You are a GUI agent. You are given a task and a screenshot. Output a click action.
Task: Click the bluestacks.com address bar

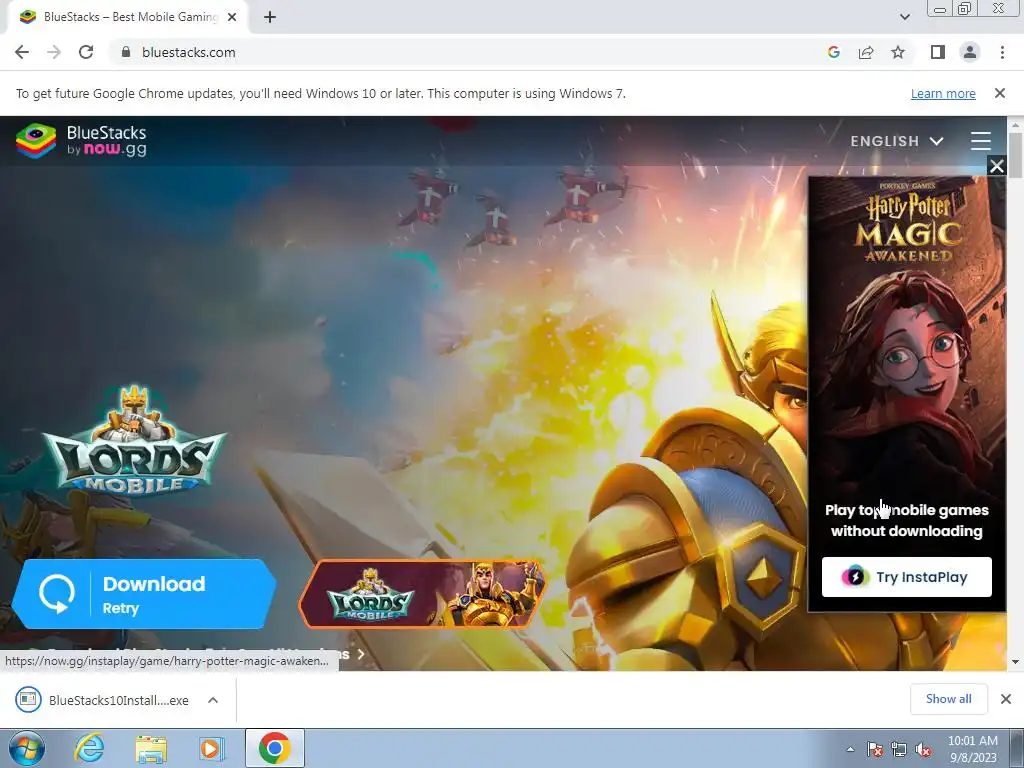470,52
